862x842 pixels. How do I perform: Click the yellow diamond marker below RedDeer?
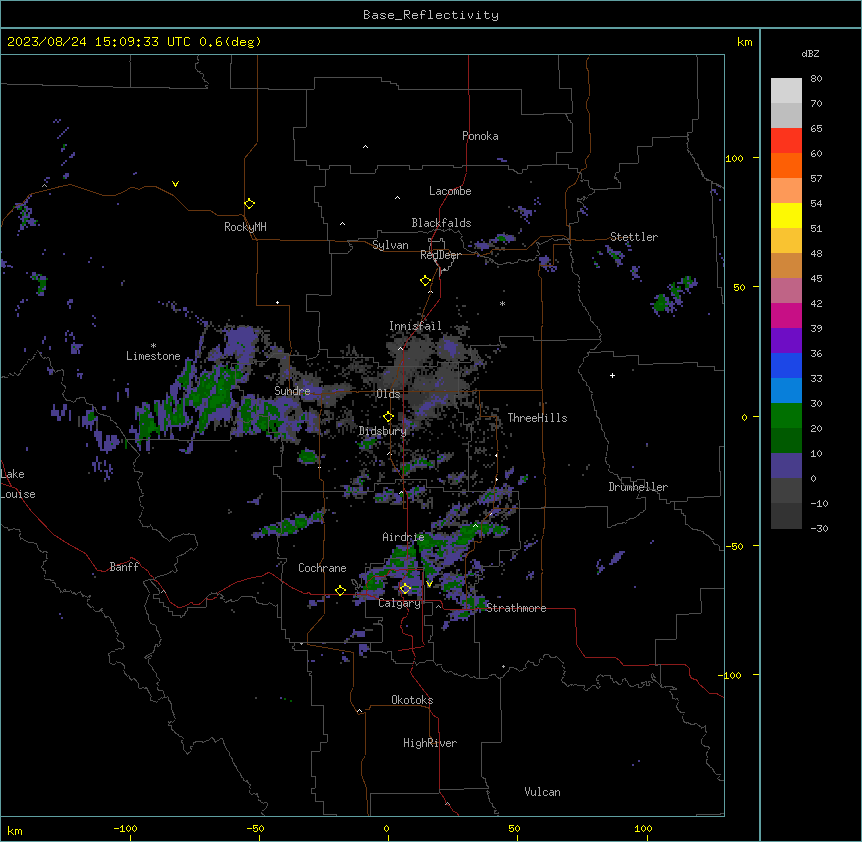pyautogui.click(x=425, y=281)
